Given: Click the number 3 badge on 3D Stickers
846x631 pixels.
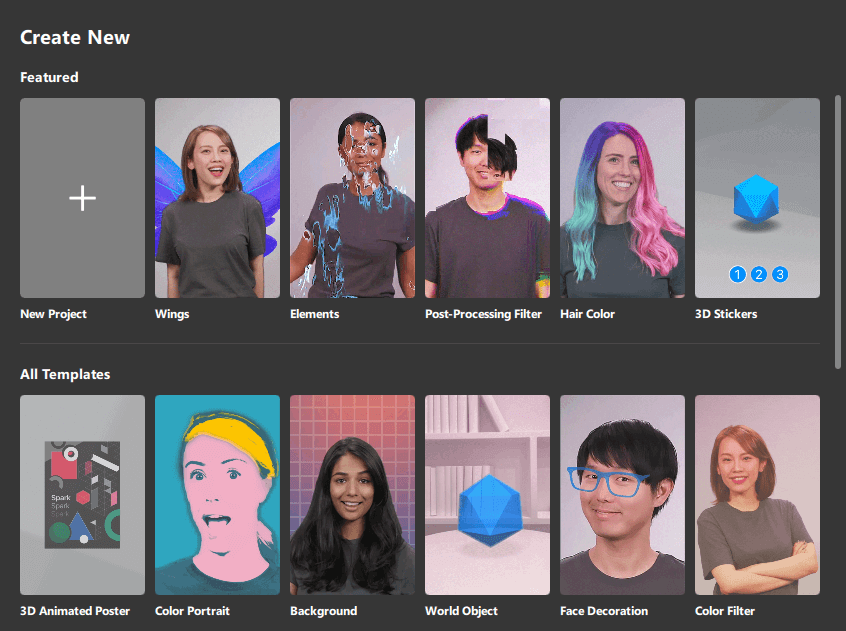Looking at the screenshot, I should (780, 275).
